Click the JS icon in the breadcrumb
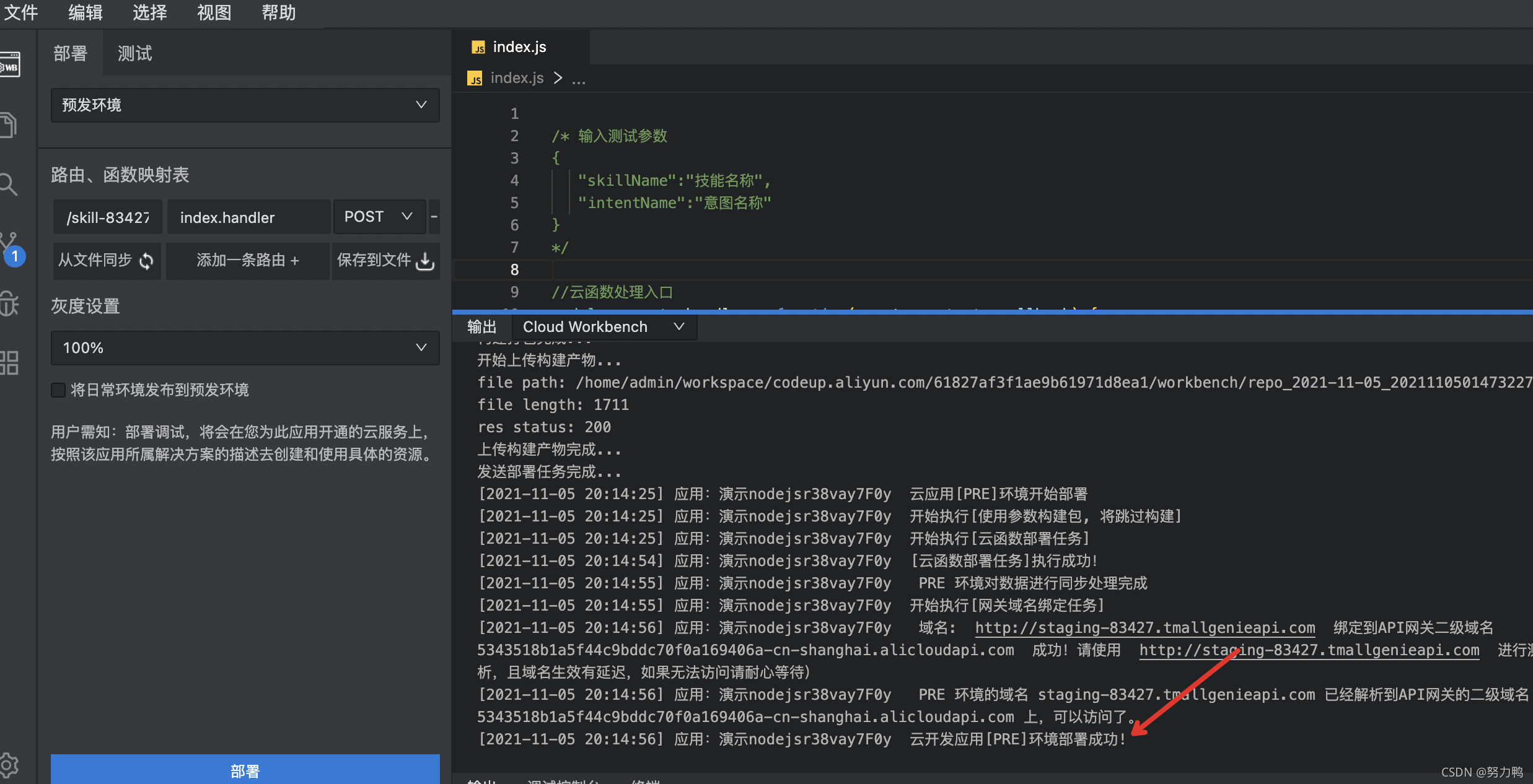This screenshot has height=784, width=1533. 475,79
